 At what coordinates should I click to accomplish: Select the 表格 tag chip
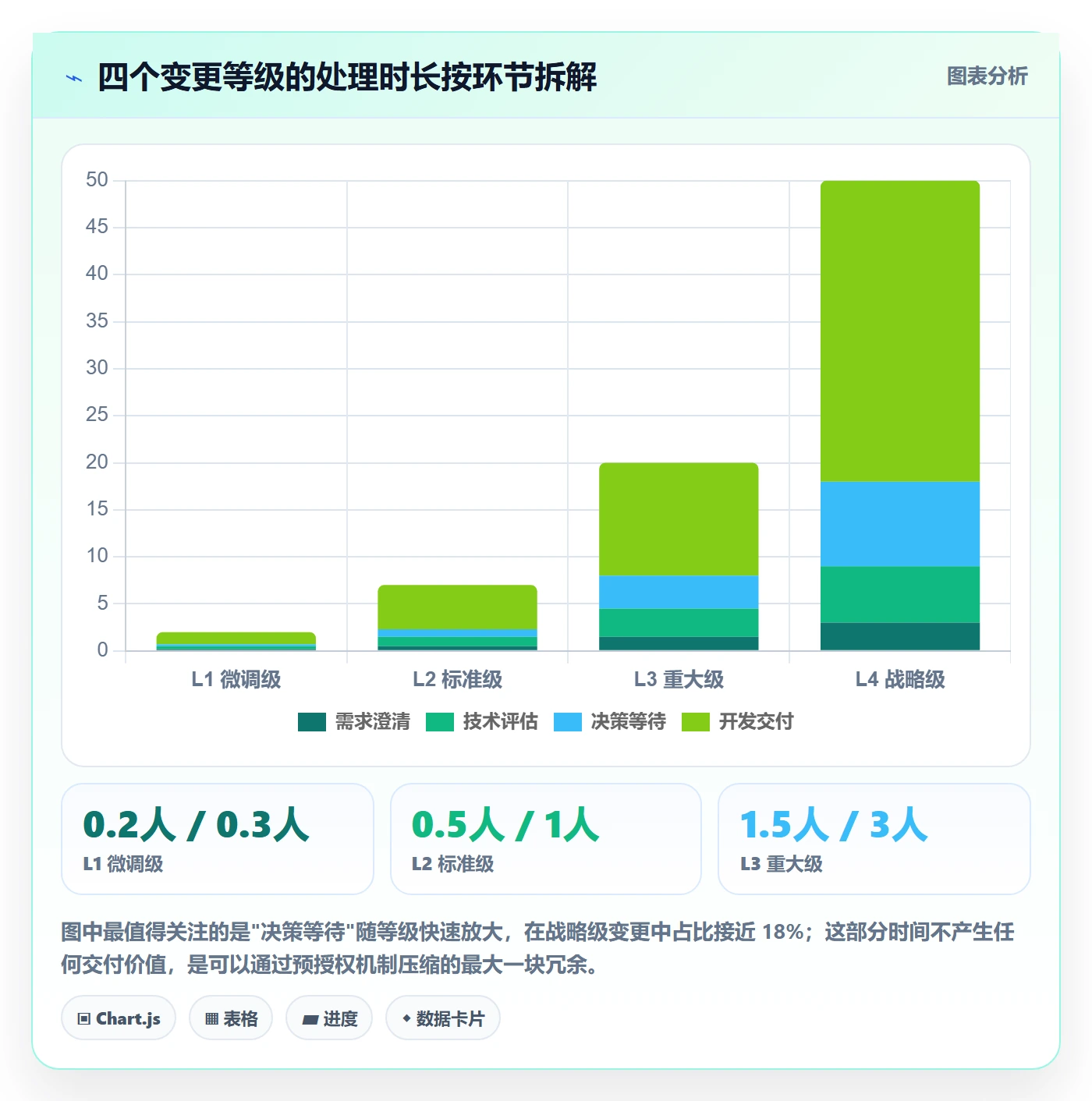231,1018
